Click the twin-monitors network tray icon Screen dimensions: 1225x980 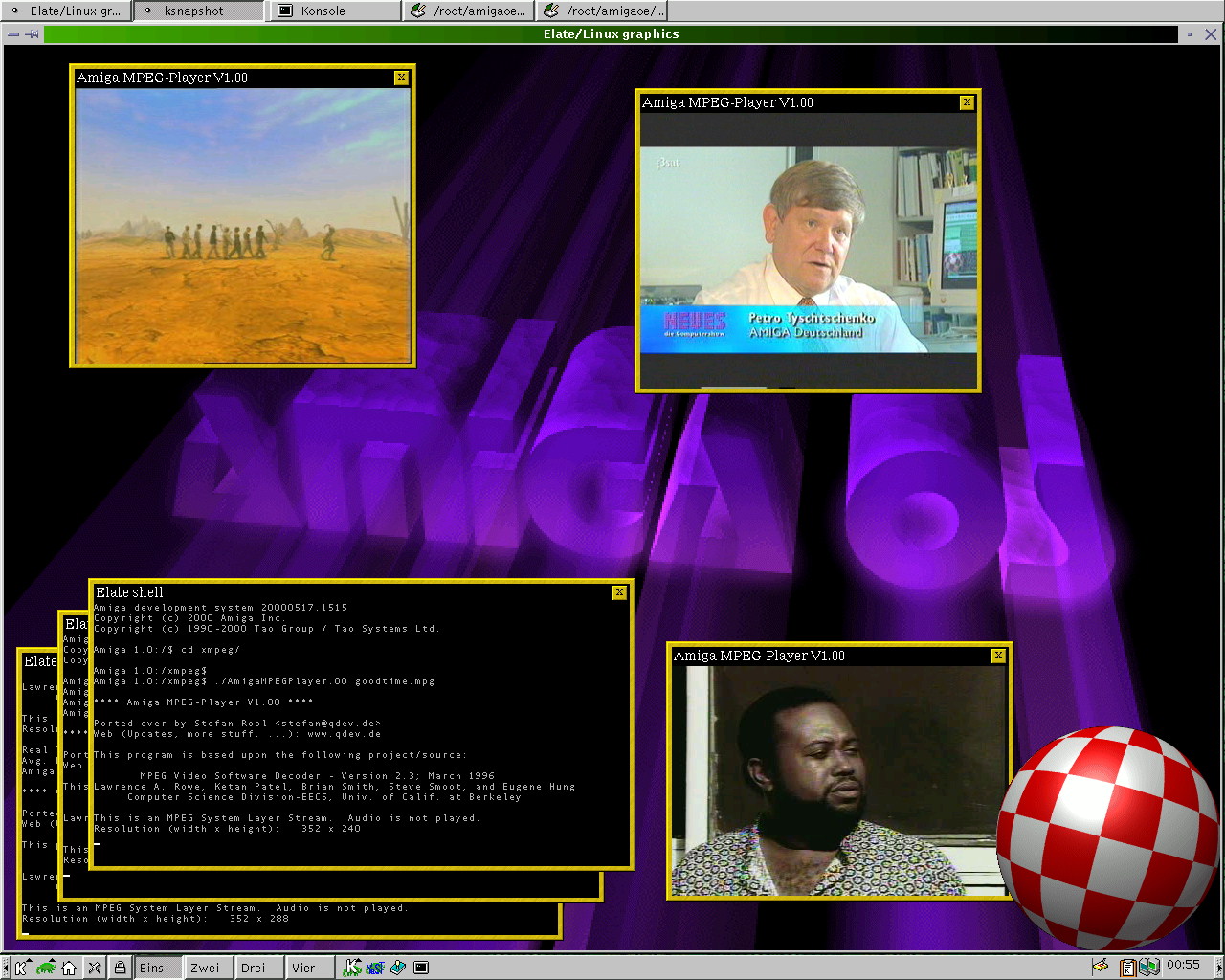1149,967
